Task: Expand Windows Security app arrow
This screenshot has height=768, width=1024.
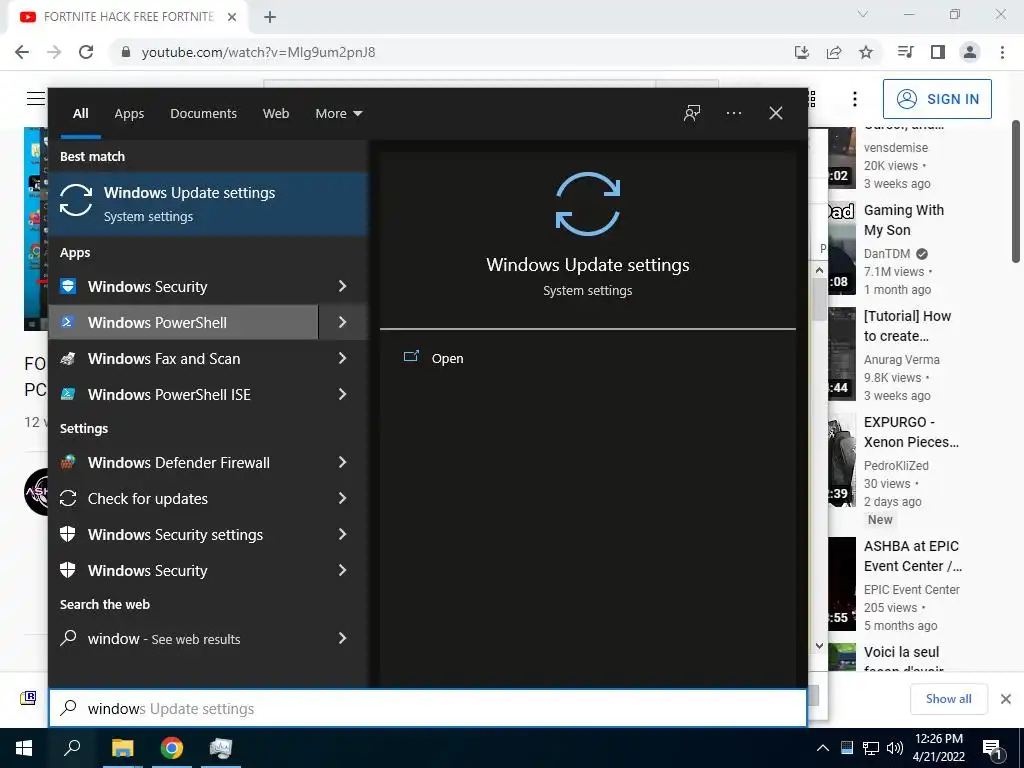Action: (343, 286)
